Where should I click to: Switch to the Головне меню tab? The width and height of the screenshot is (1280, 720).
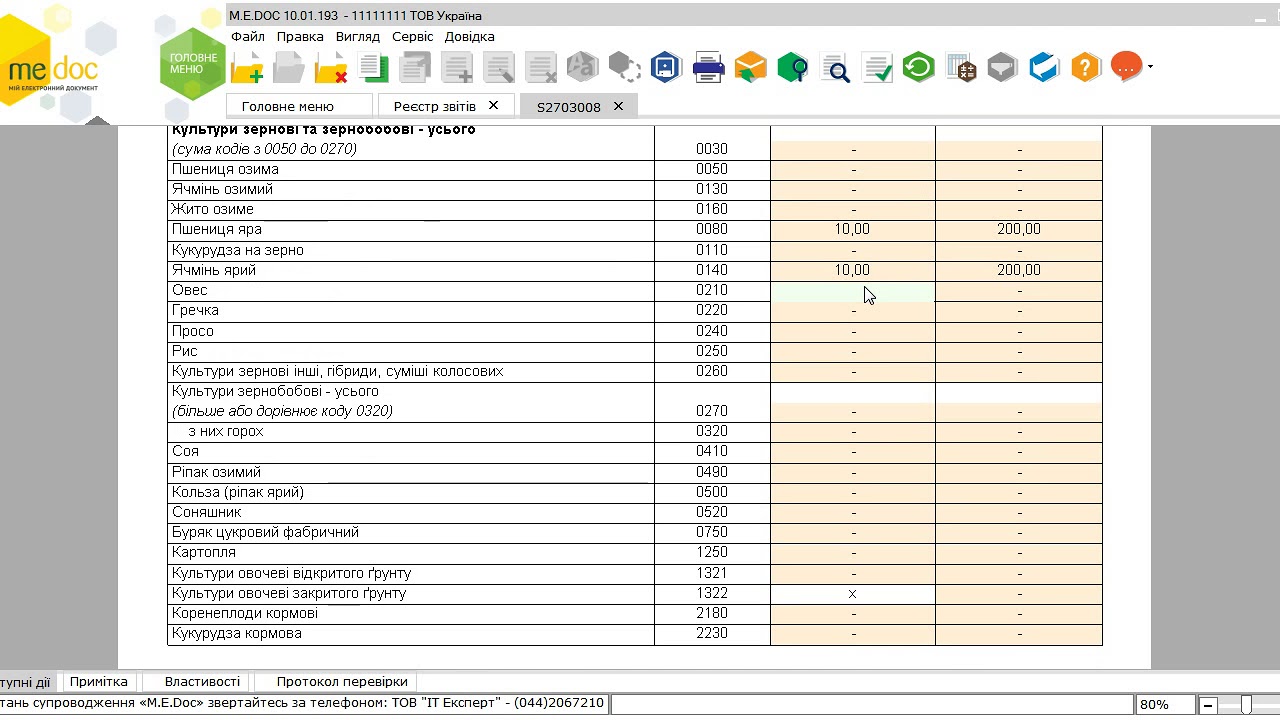coord(299,106)
